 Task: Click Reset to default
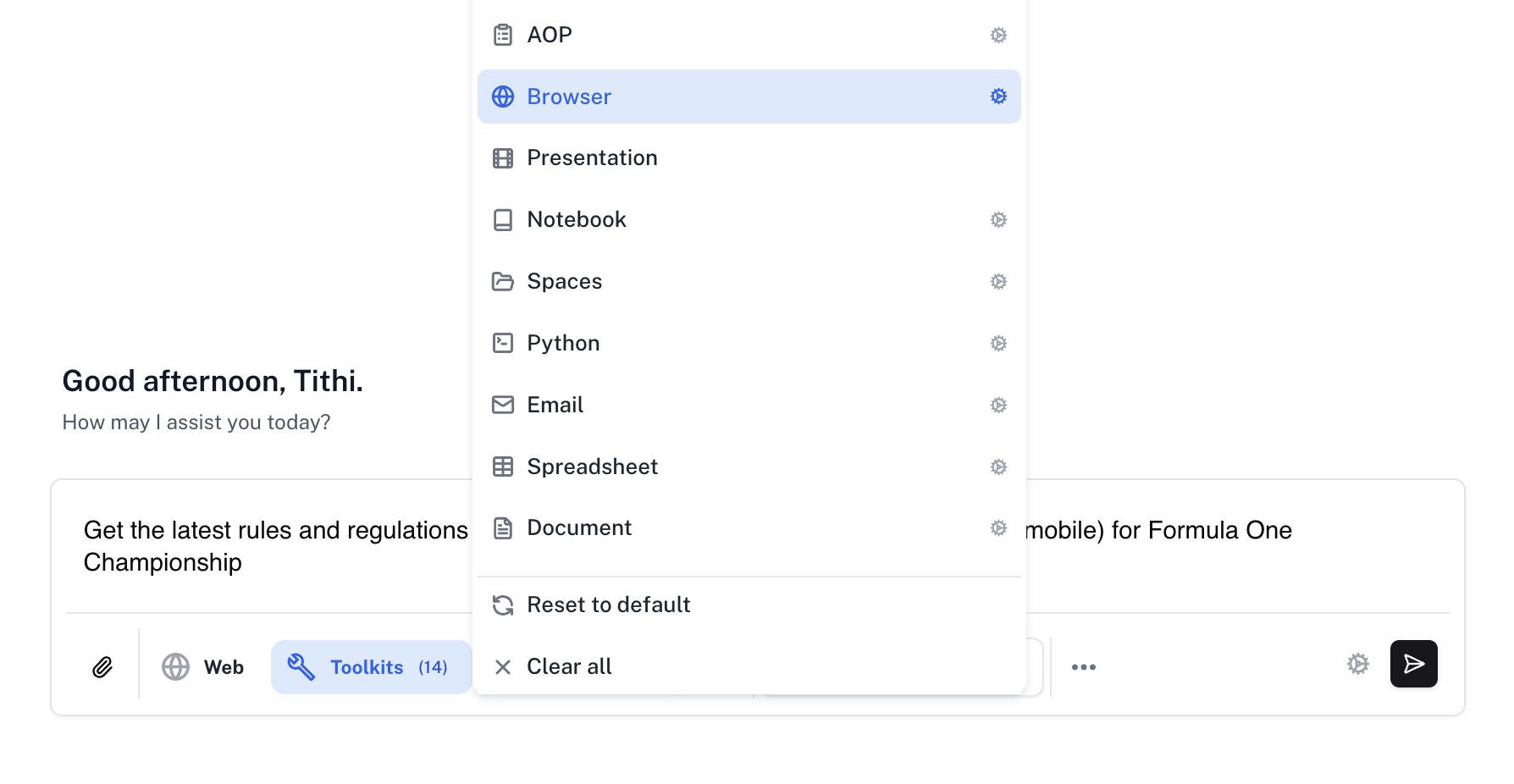608,605
